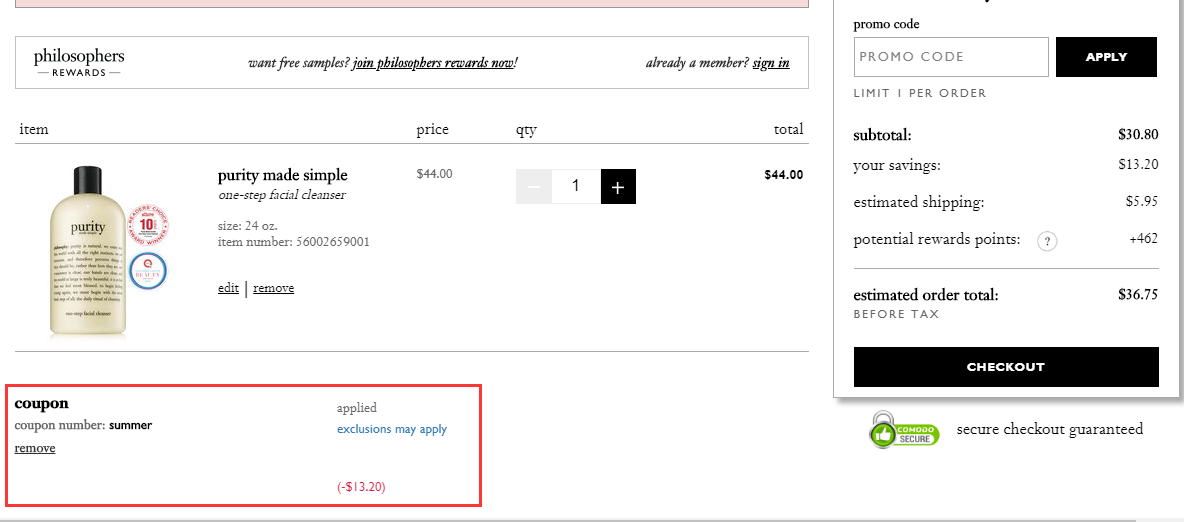
Task: Click the Comodo Secure badge icon
Action: point(904,429)
